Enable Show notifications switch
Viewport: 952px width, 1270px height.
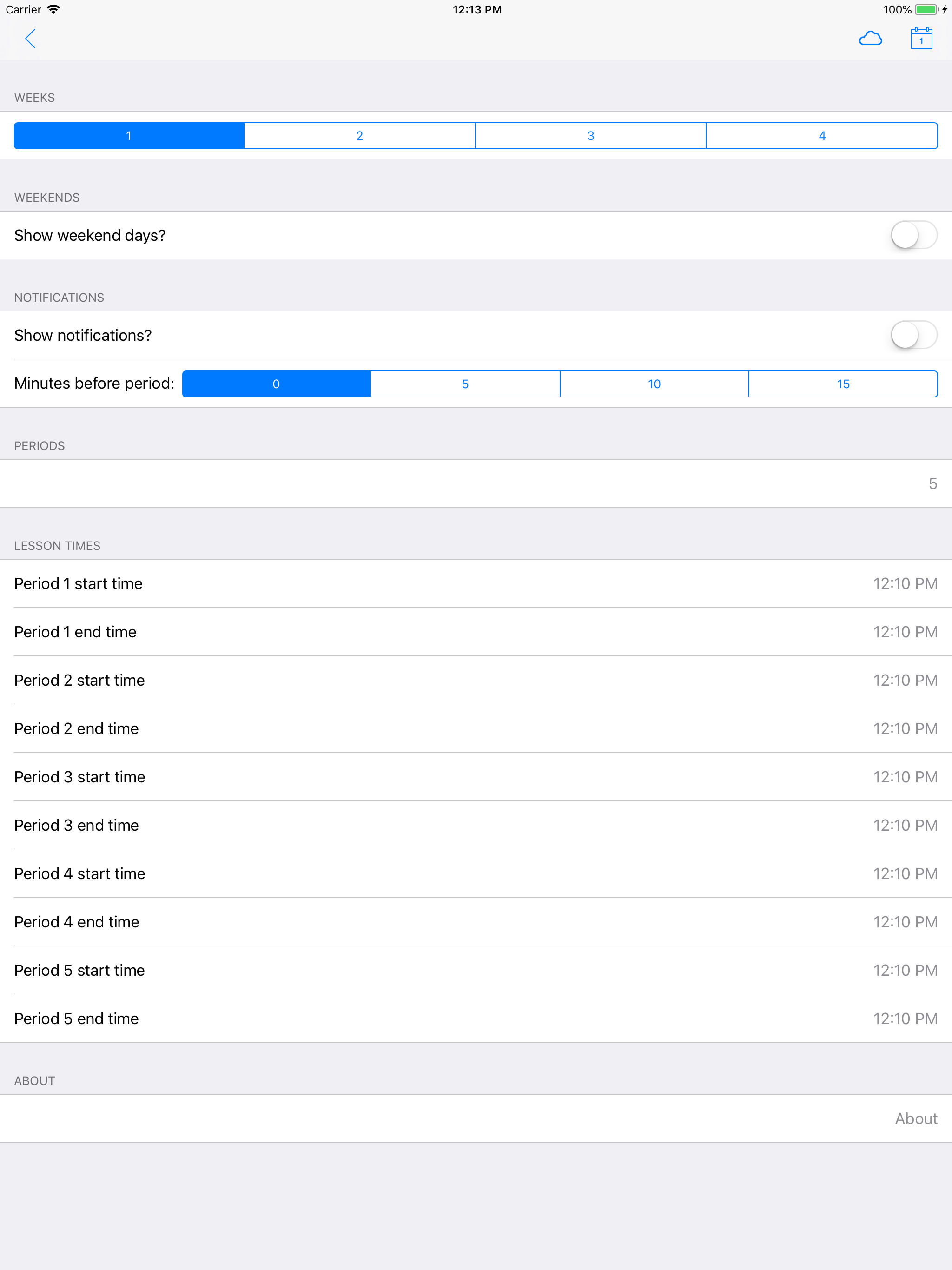(913, 335)
